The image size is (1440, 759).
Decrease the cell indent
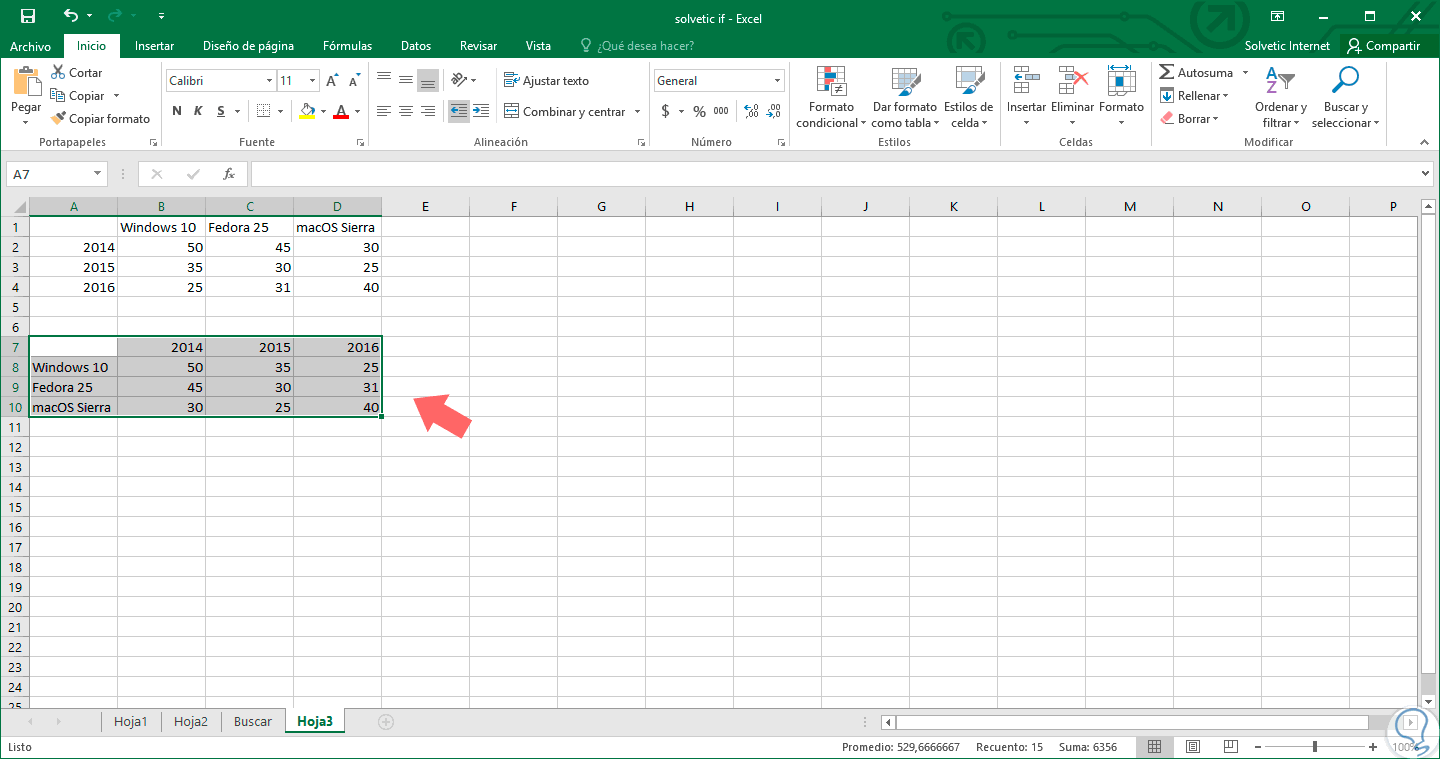point(459,111)
